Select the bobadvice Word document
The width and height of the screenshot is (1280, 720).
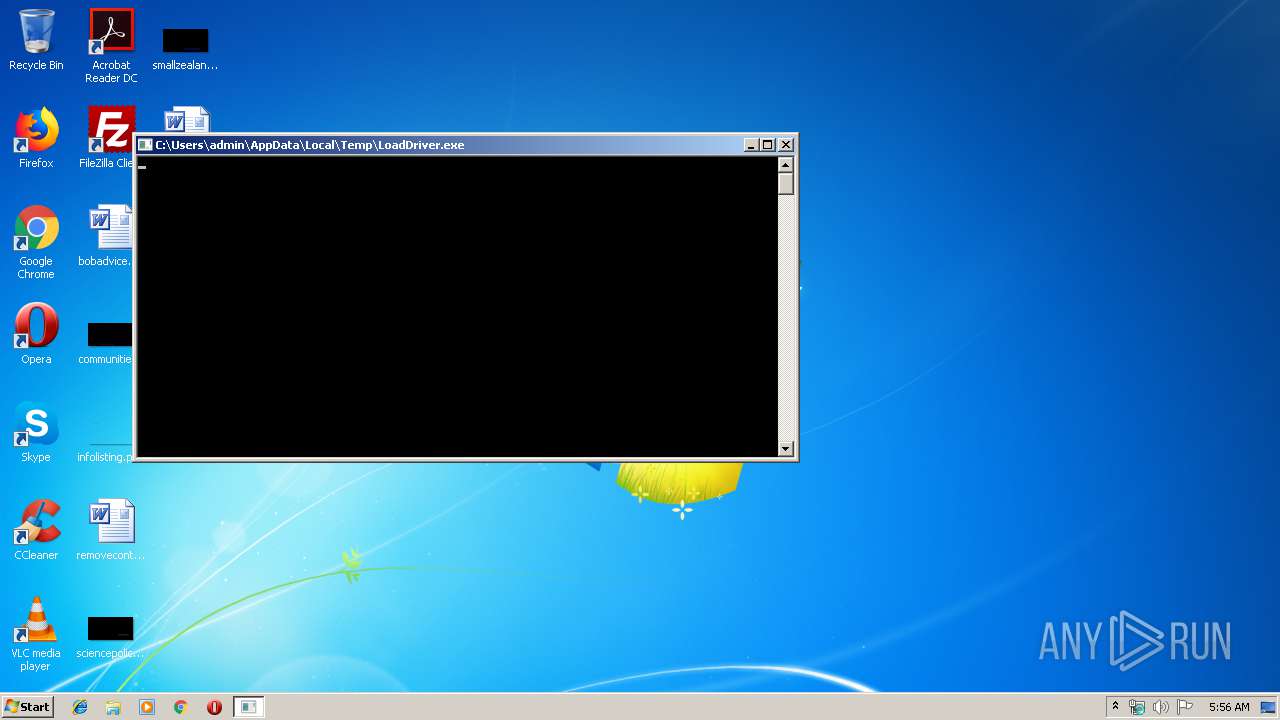[107, 236]
